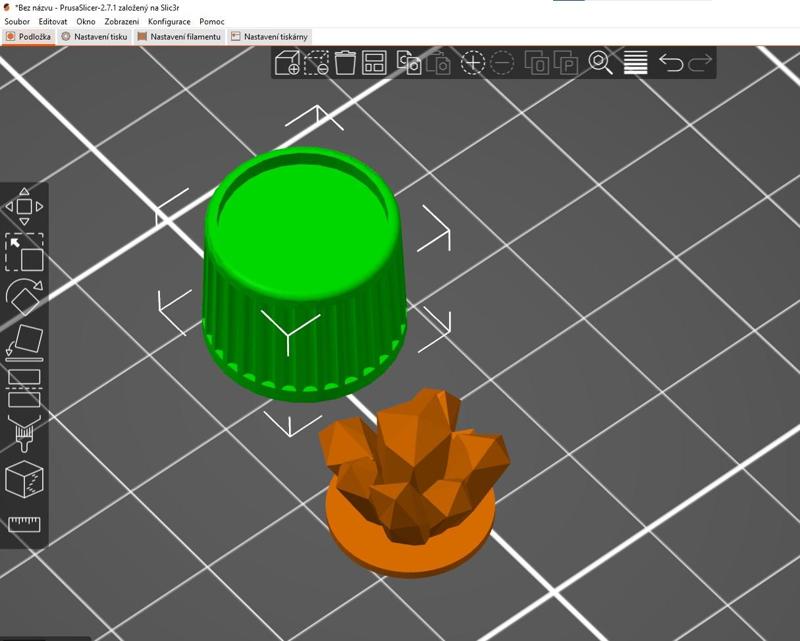Click the Split to objects icon
This screenshot has height=641, width=800.
coord(537,63)
